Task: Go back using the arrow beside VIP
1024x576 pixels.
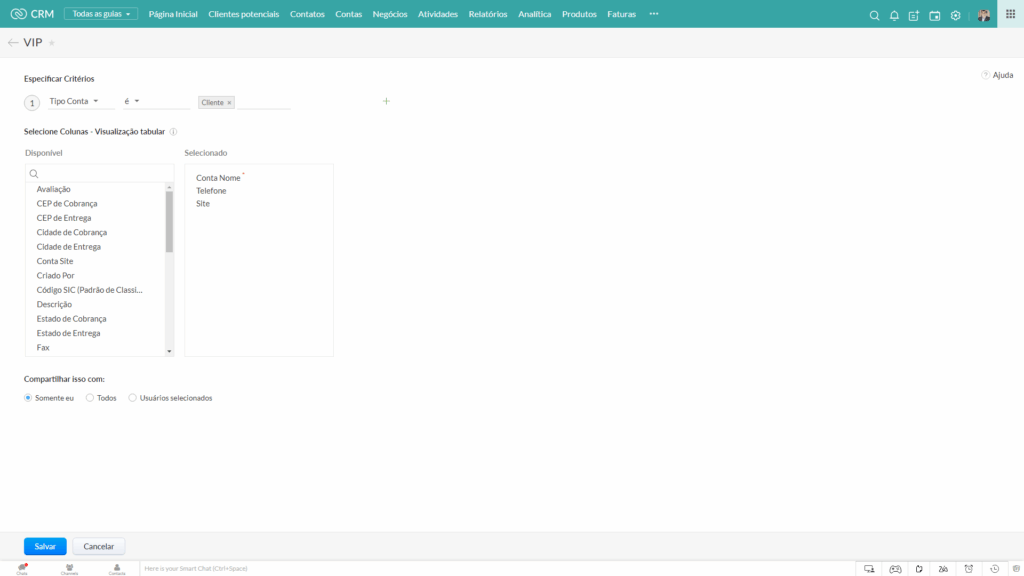Action: click(x=13, y=42)
